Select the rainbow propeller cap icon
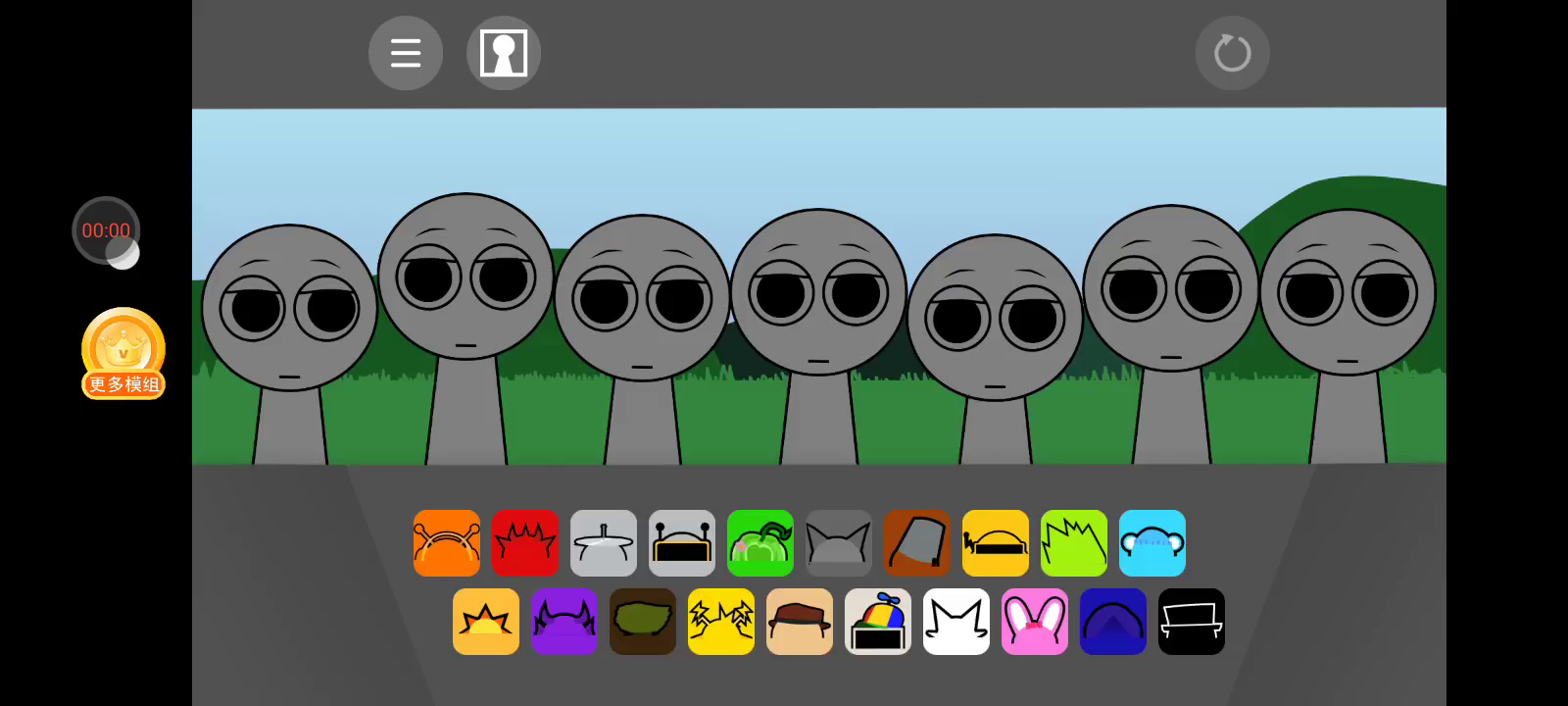1568x706 pixels. [878, 622]
